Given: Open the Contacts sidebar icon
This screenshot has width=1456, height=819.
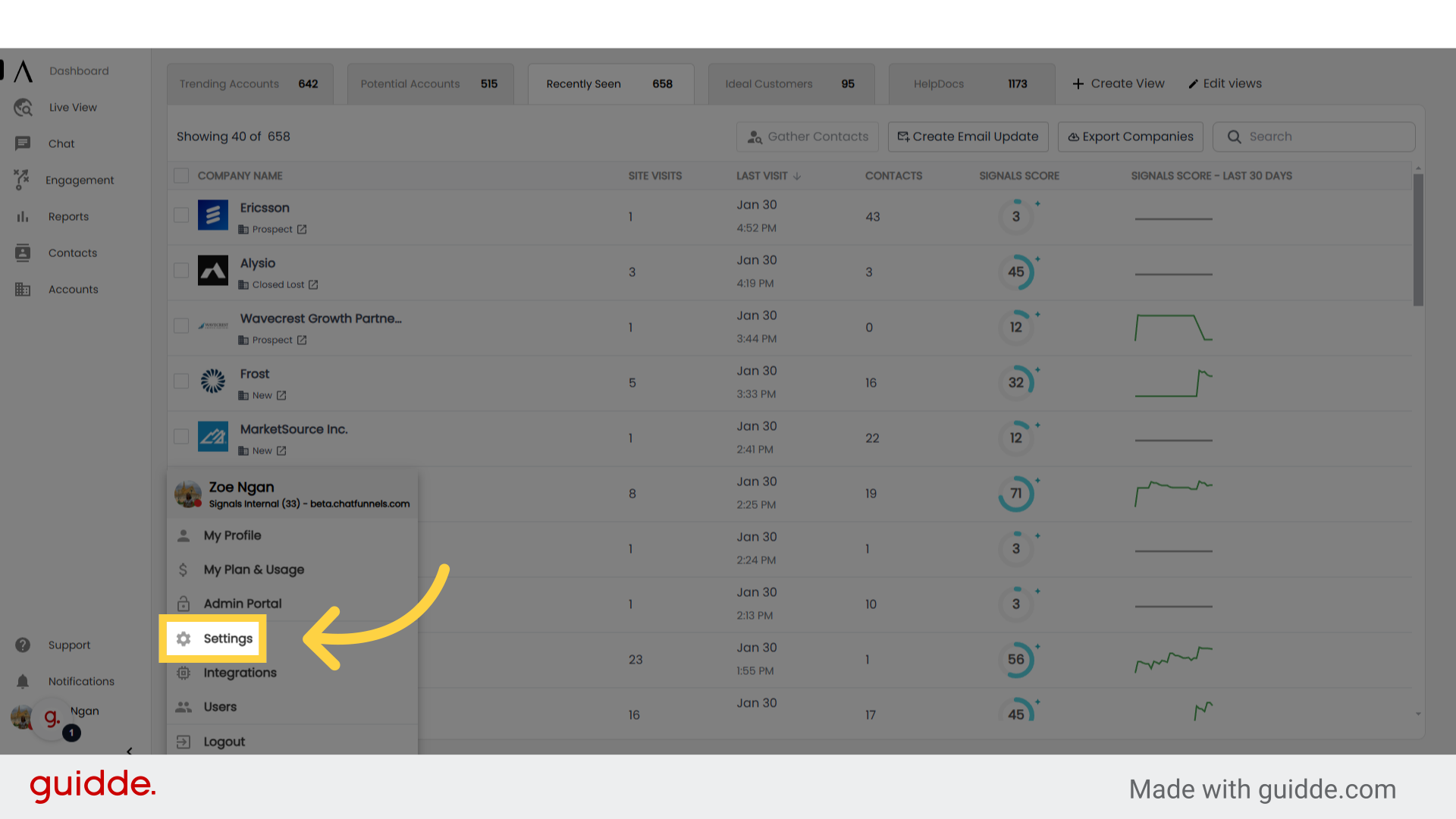Looking at the screenshot, I should [x=23, y=253].
